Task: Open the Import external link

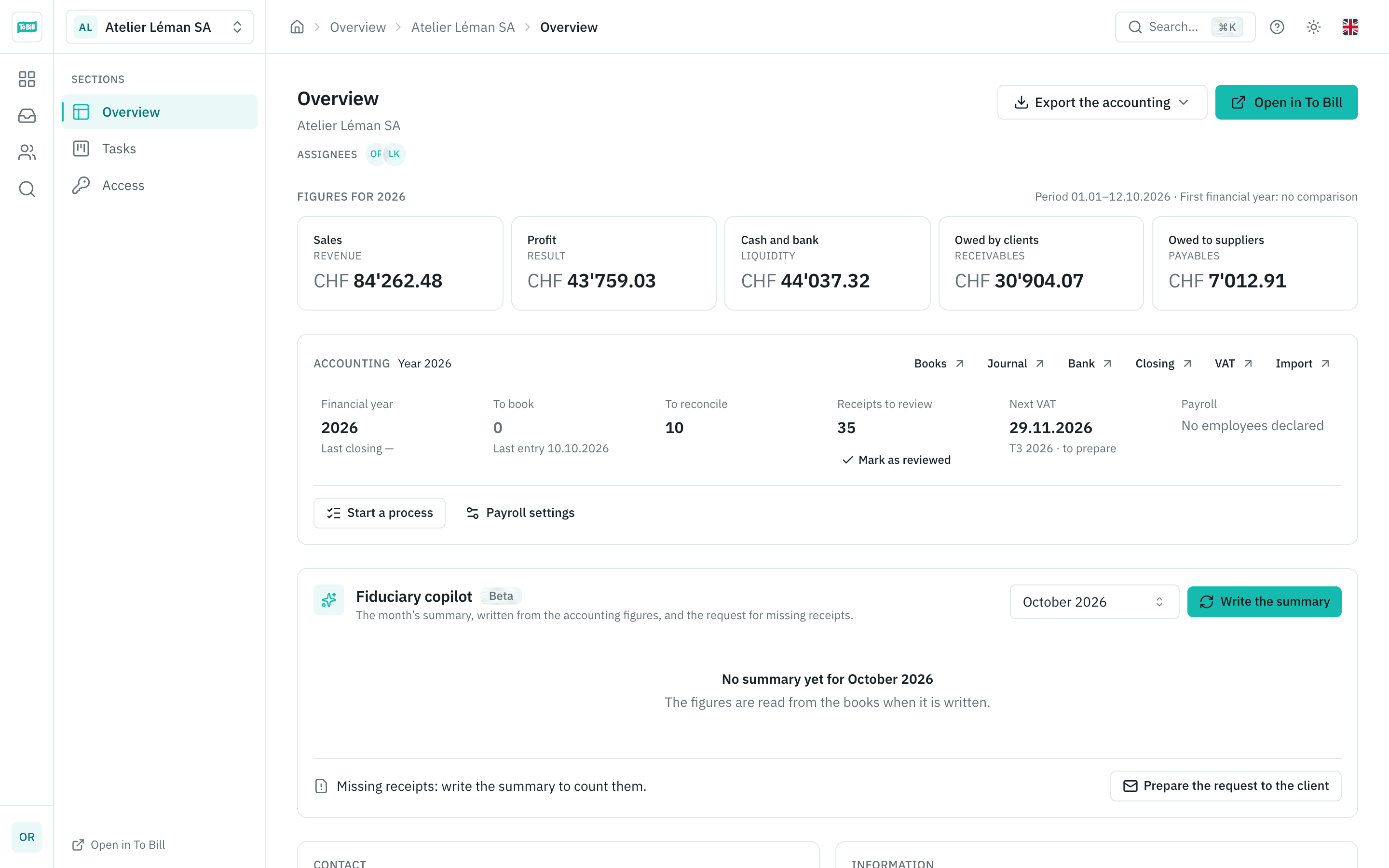Action: pyautogui.click(x=1302, y=364)
